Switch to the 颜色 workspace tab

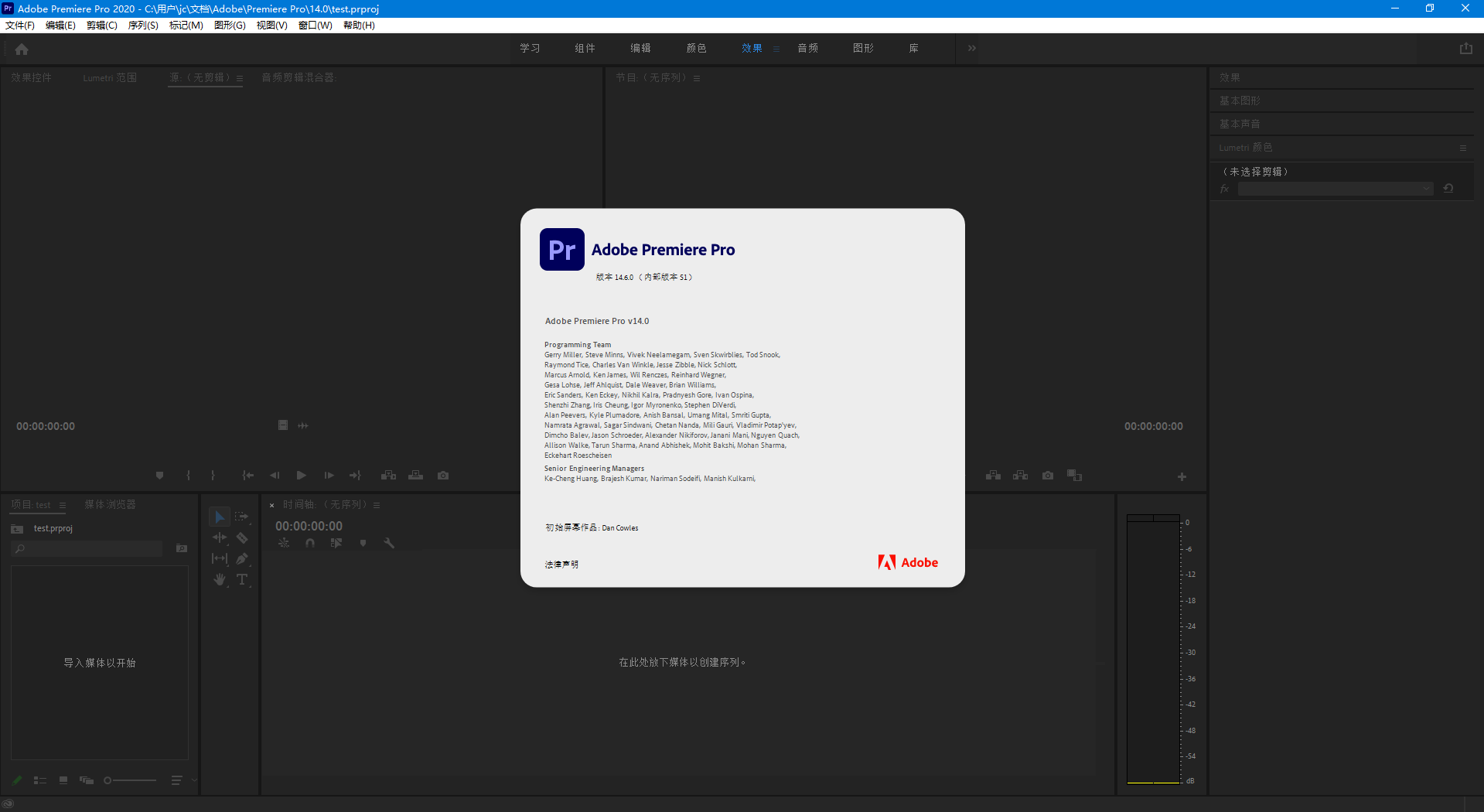point(696,48)
